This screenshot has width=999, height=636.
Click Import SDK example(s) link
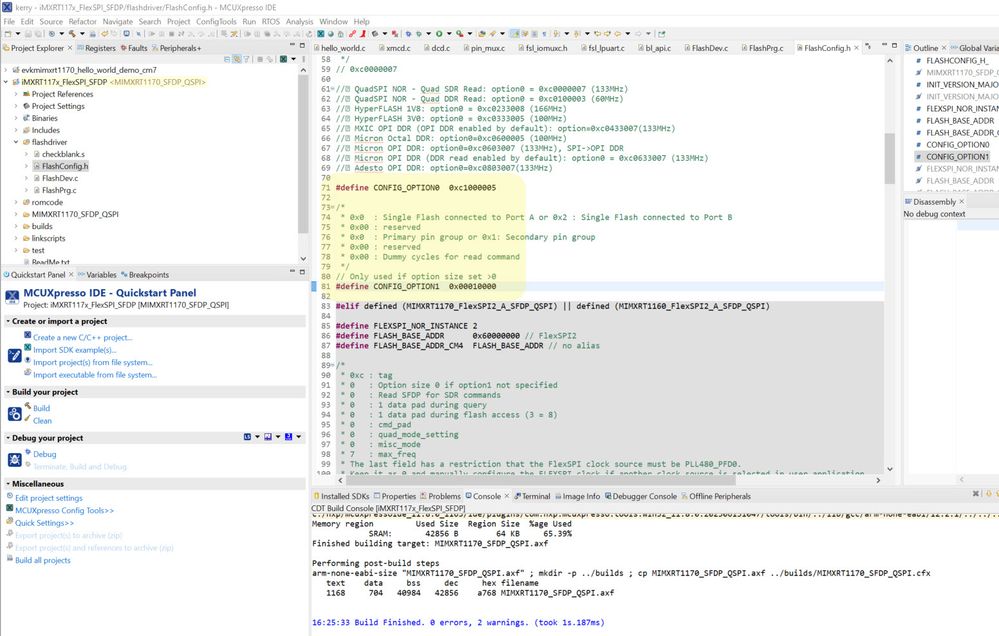[x=75, y=350]
